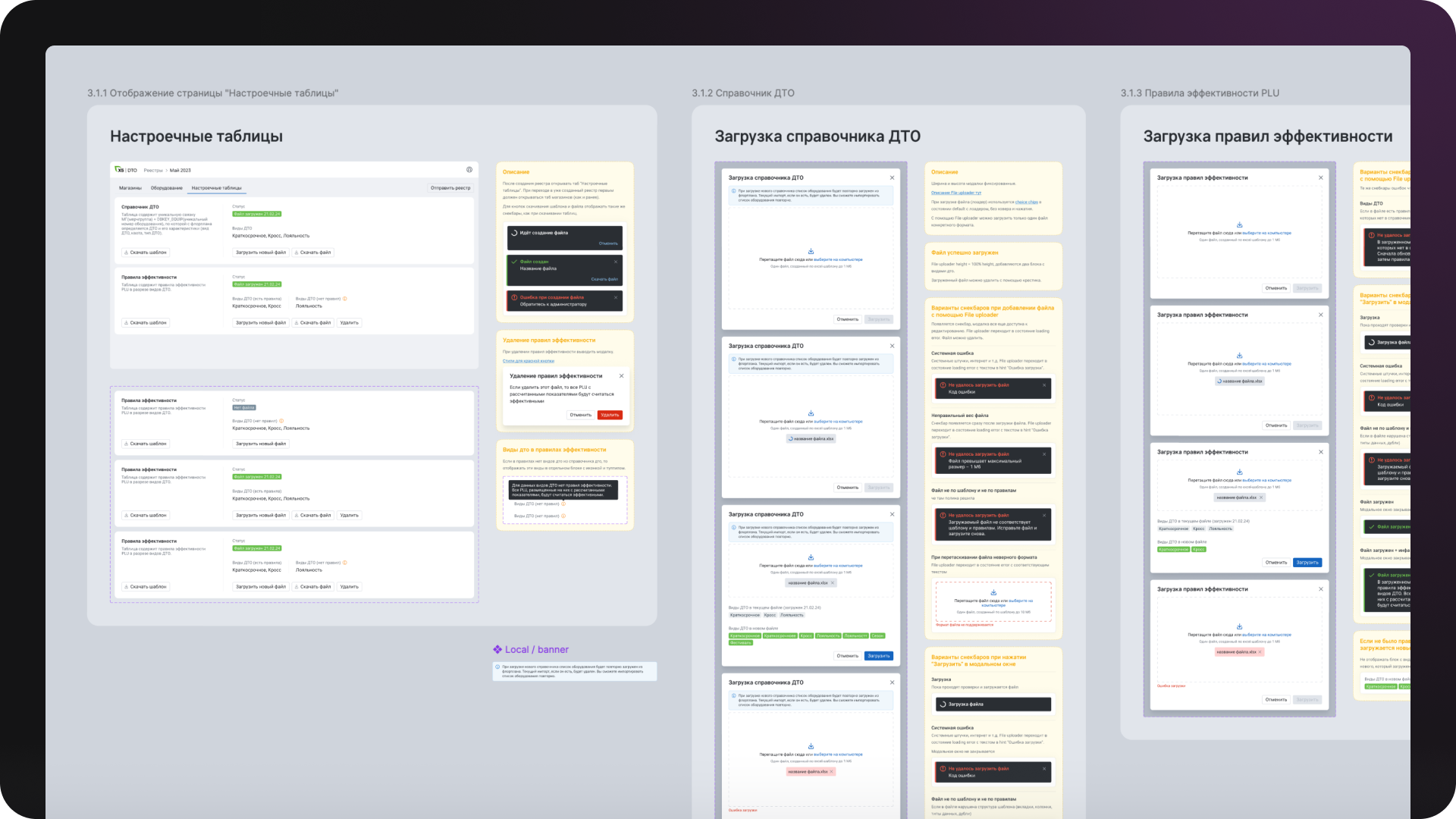The width and height of the screenshot is (1456, 819).
Task: Select section label 3.1.1 Отображение страницы
Action: click(212, 93)
